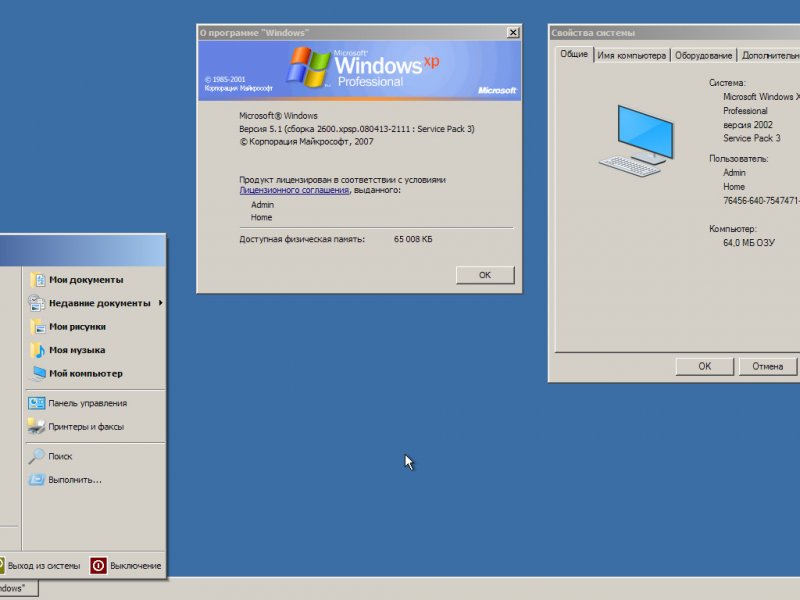Click '64,0 МБ ОЗУ' memory text

point(748,243)
